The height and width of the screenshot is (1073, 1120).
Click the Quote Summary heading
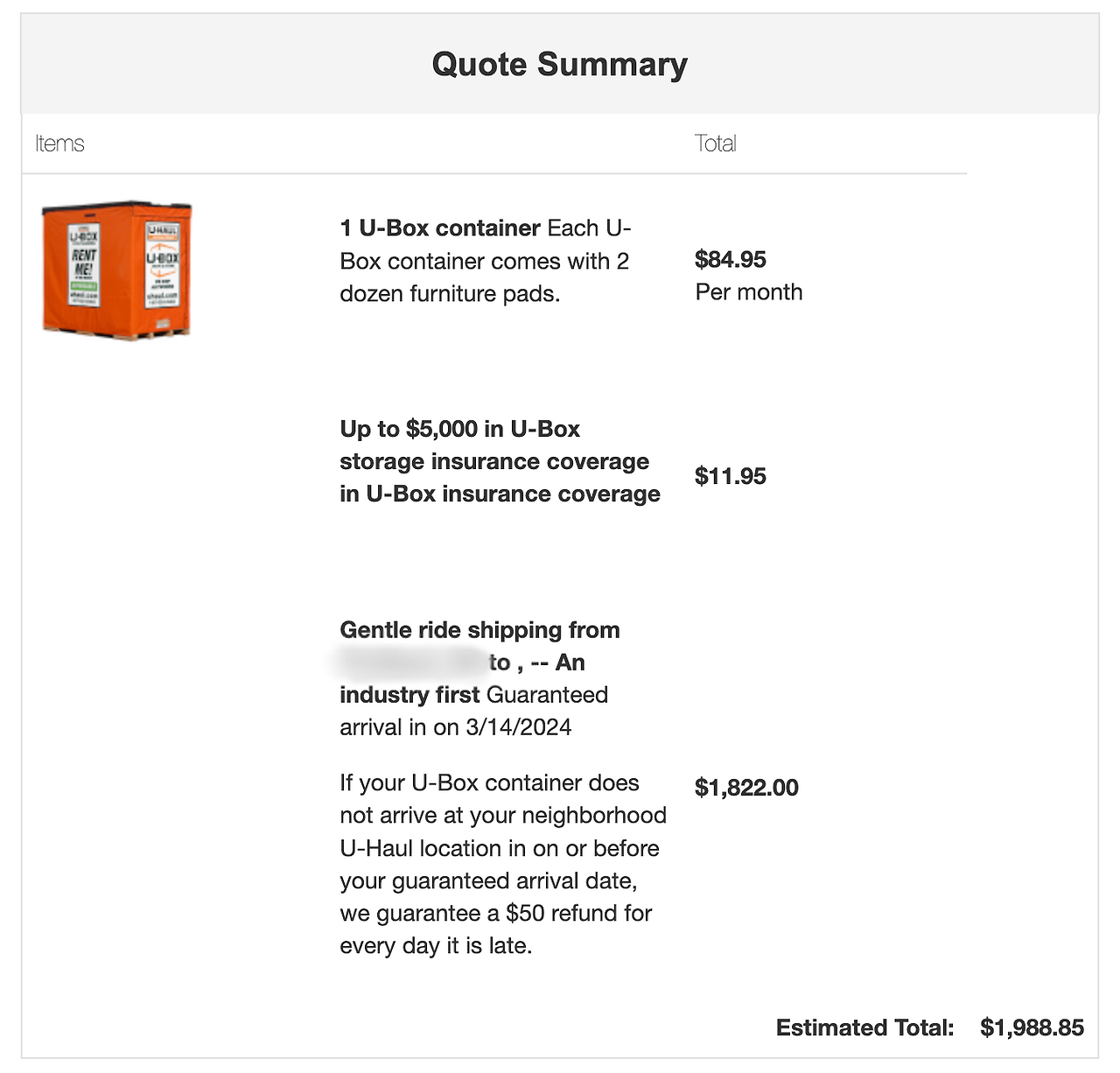coord(559,65)
